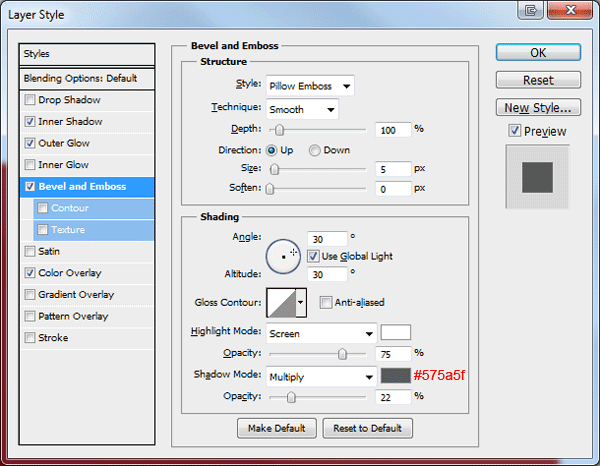Open the Gloss Contour picker arrow

pos(301,303)
